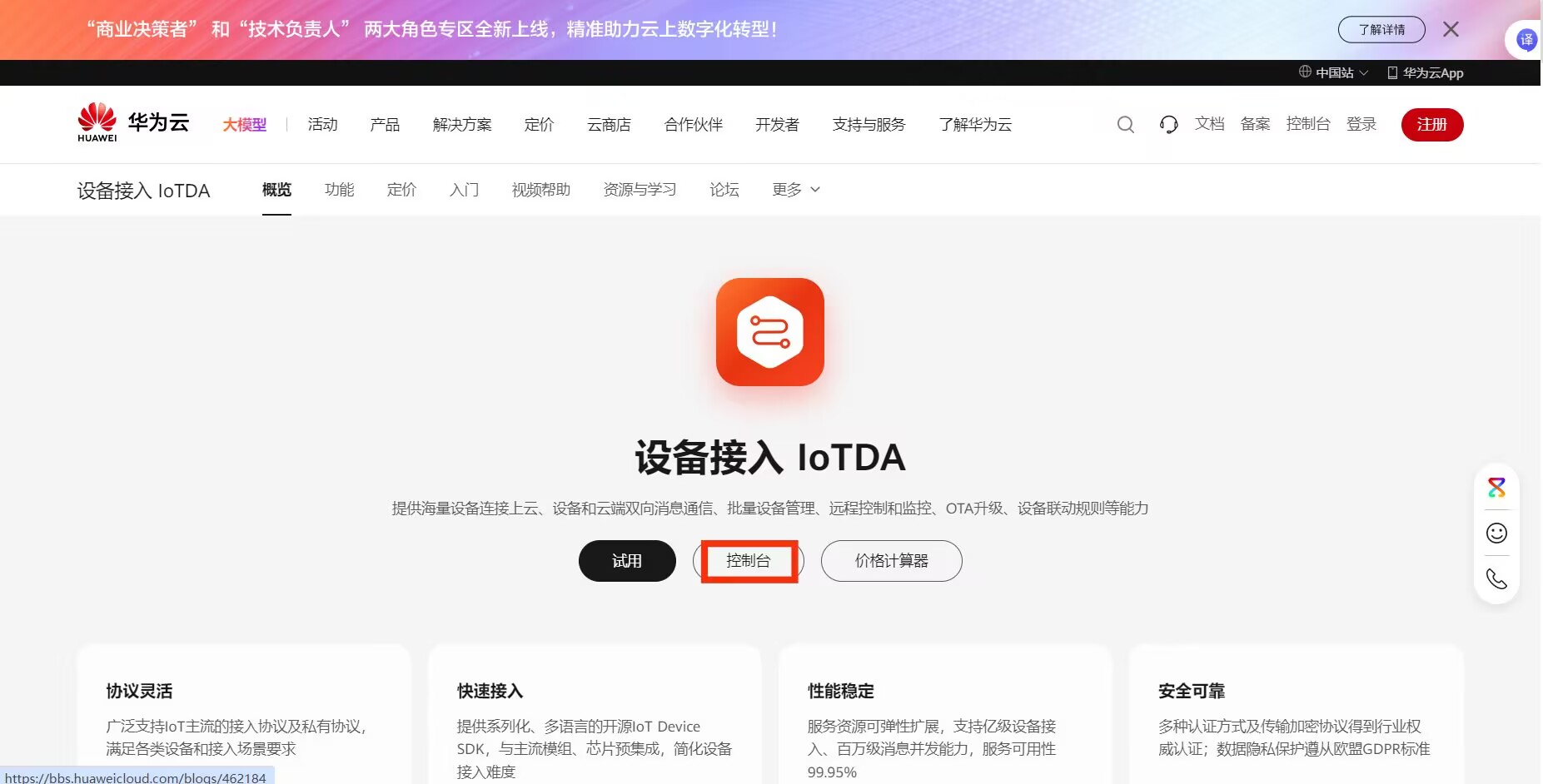Click the black 试用 button
The width and height of the screenshot is (1543, 784).
(x=627, y=561)
